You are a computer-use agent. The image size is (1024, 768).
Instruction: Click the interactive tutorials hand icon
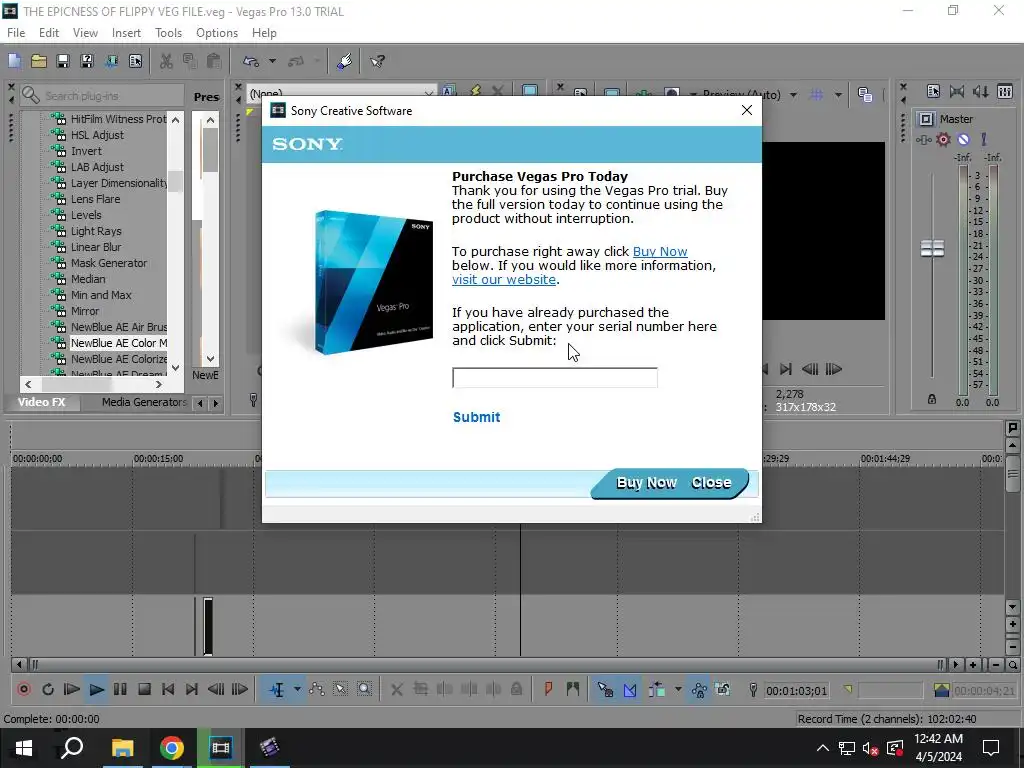point(345,61)
